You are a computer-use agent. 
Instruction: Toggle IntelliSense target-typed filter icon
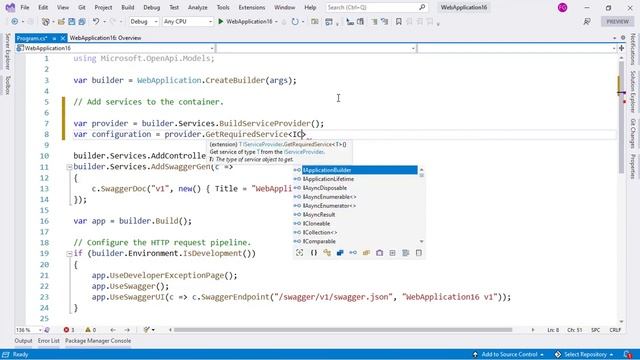[x=300, y=253]
